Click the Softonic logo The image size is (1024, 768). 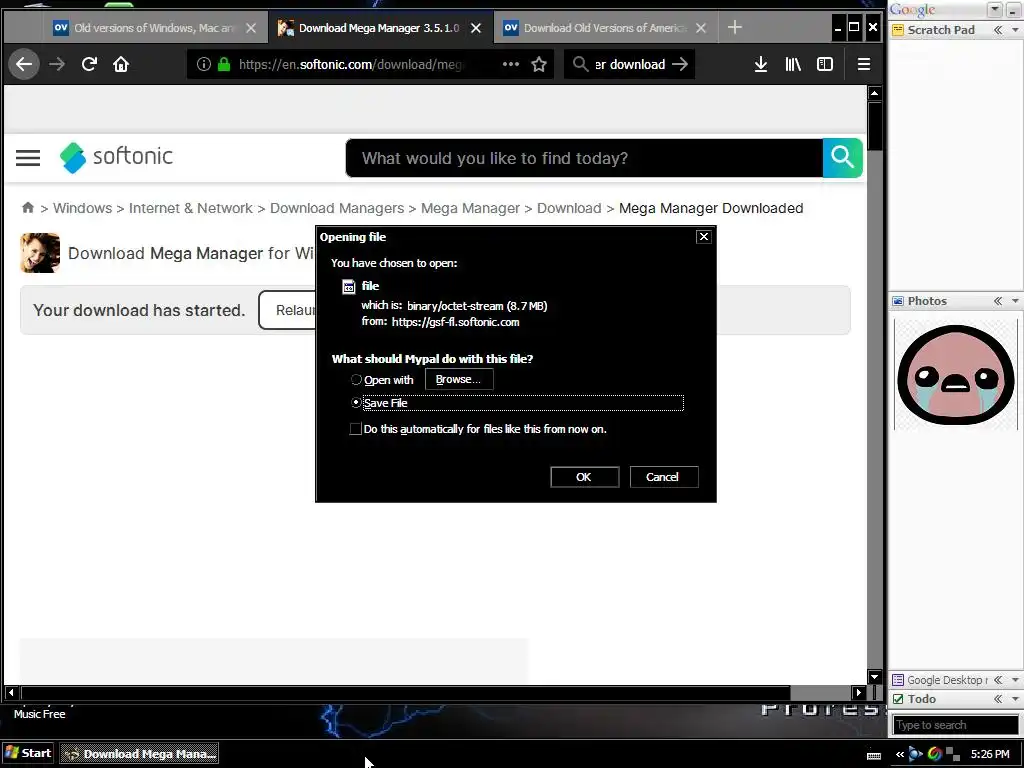[116, 157]
